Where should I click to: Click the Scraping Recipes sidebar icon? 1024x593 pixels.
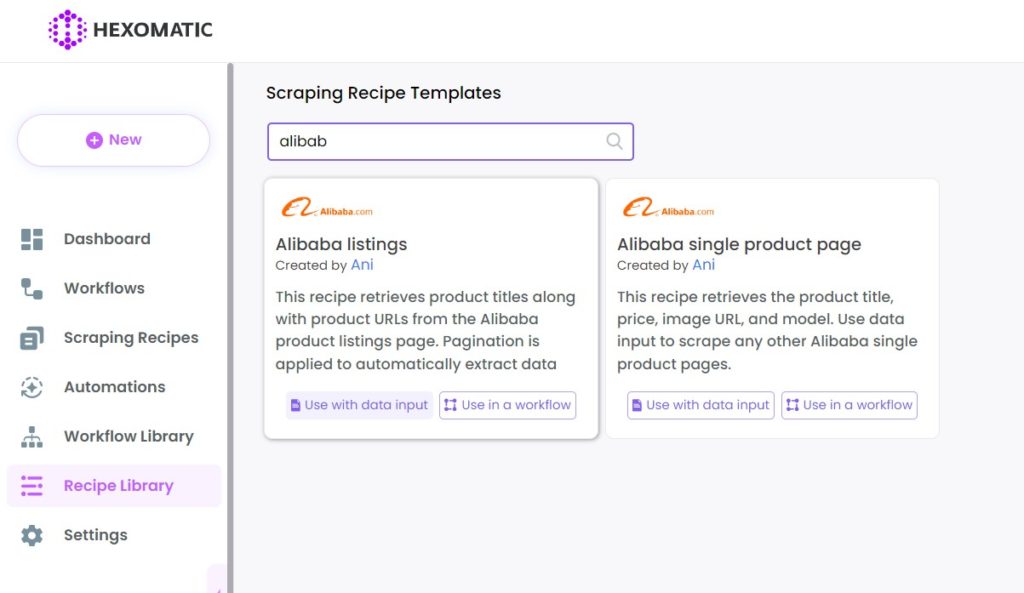(x=31, y=338)
